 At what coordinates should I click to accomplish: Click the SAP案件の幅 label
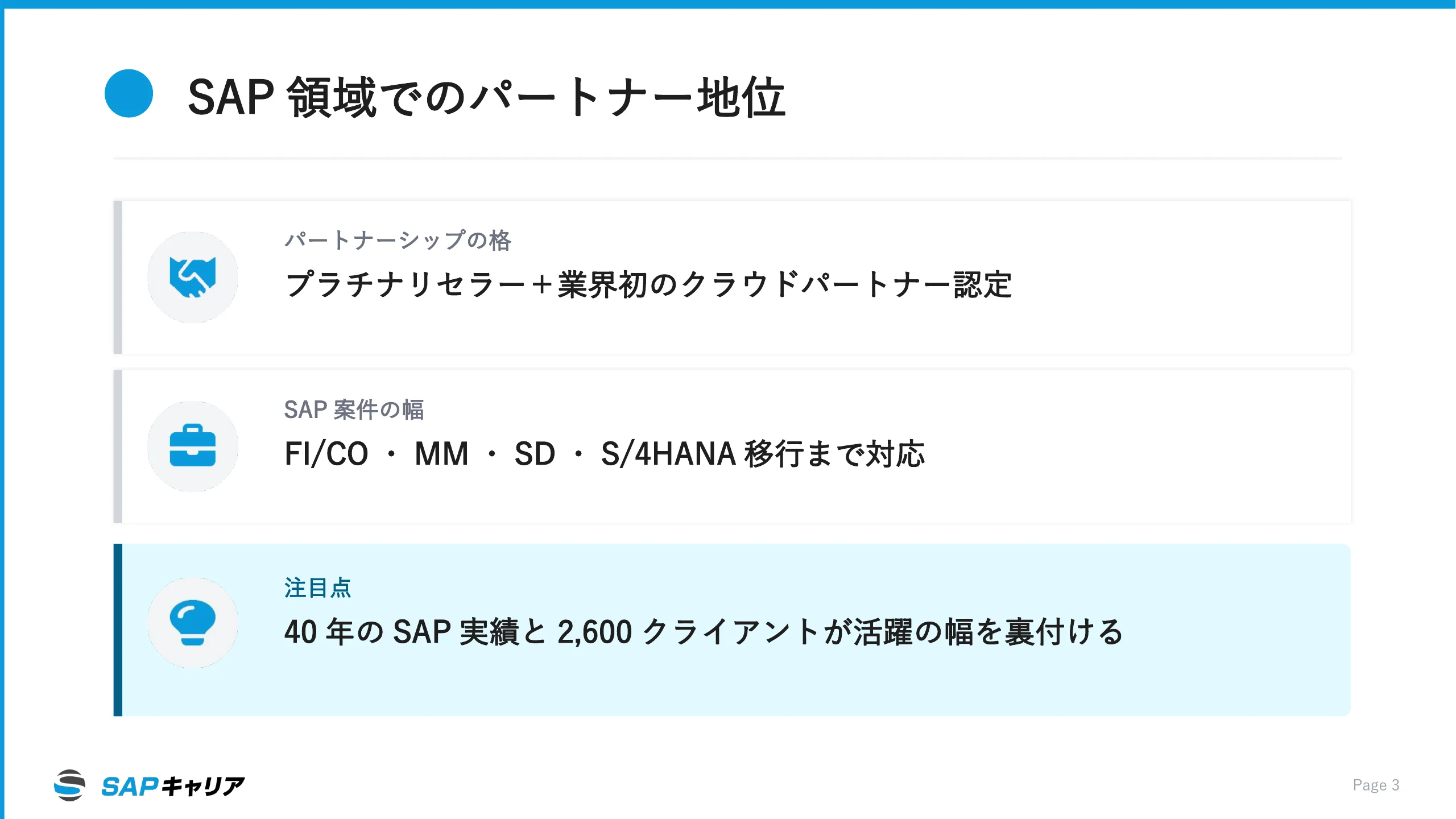pos(354,409)
